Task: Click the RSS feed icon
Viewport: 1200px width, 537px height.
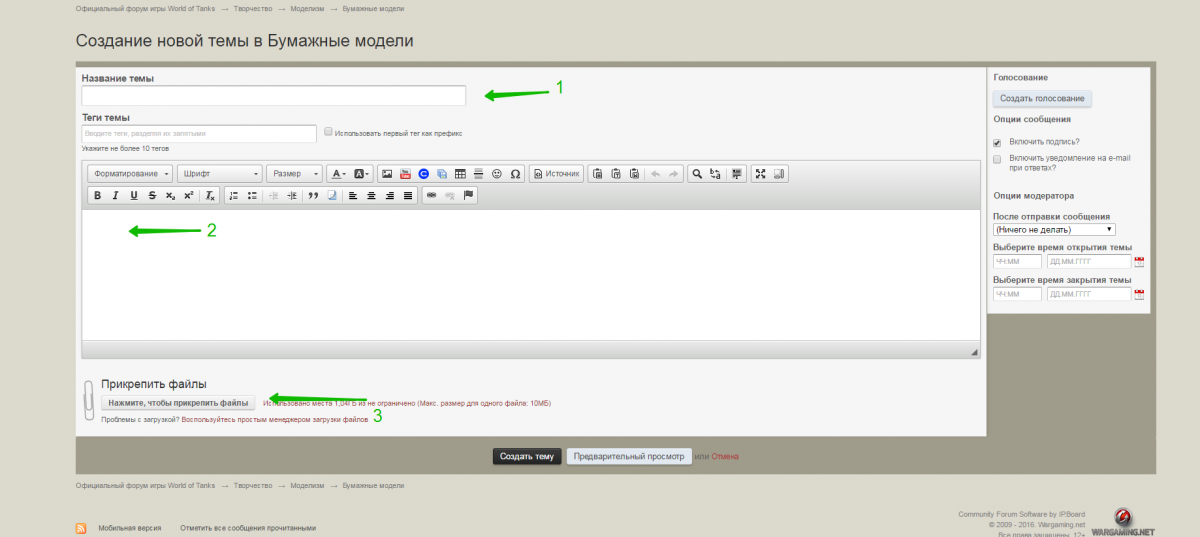Action: tap(82, 528)
